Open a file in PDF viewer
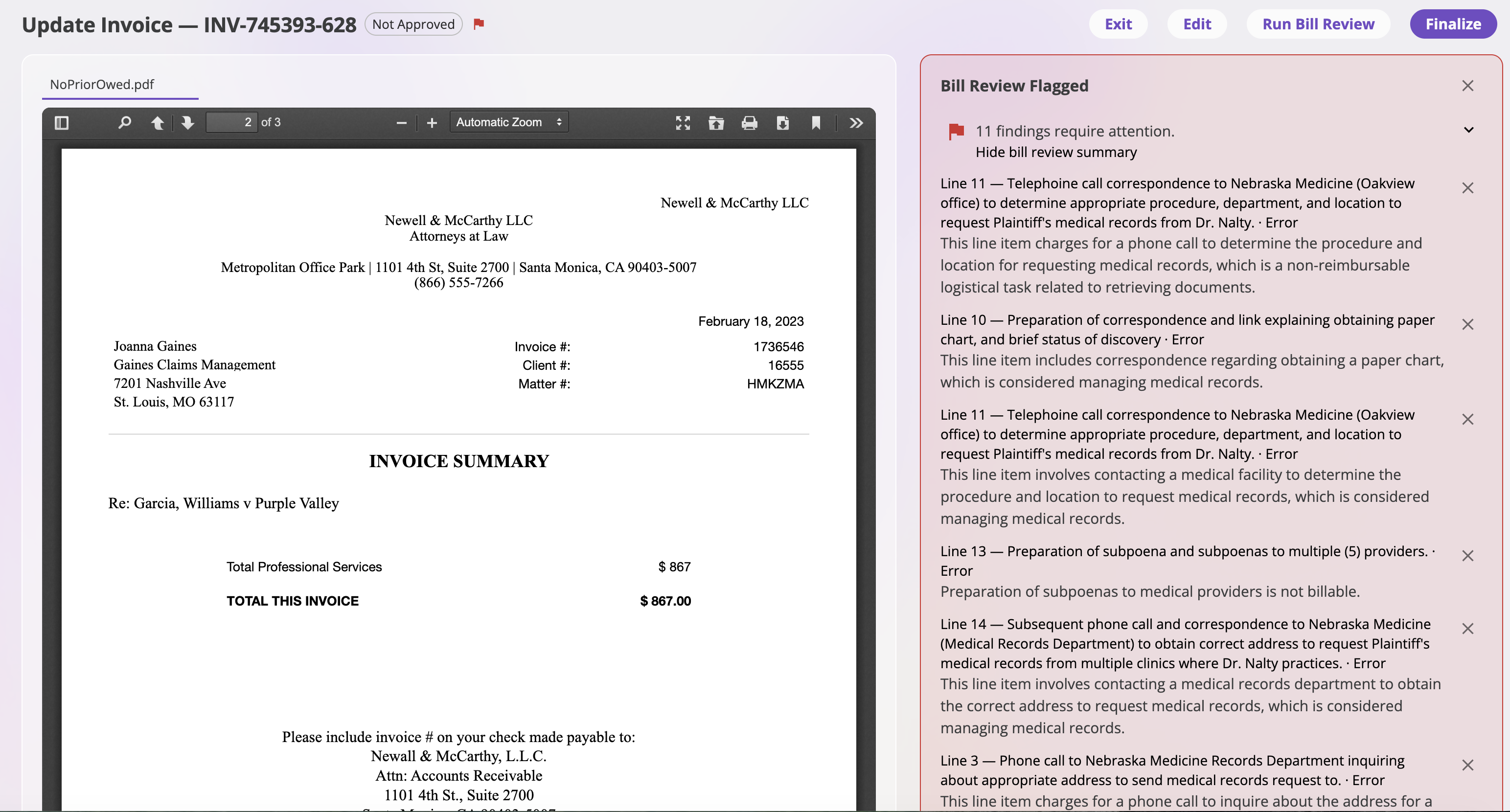The image size is (1510, 812). click(716, 122)
